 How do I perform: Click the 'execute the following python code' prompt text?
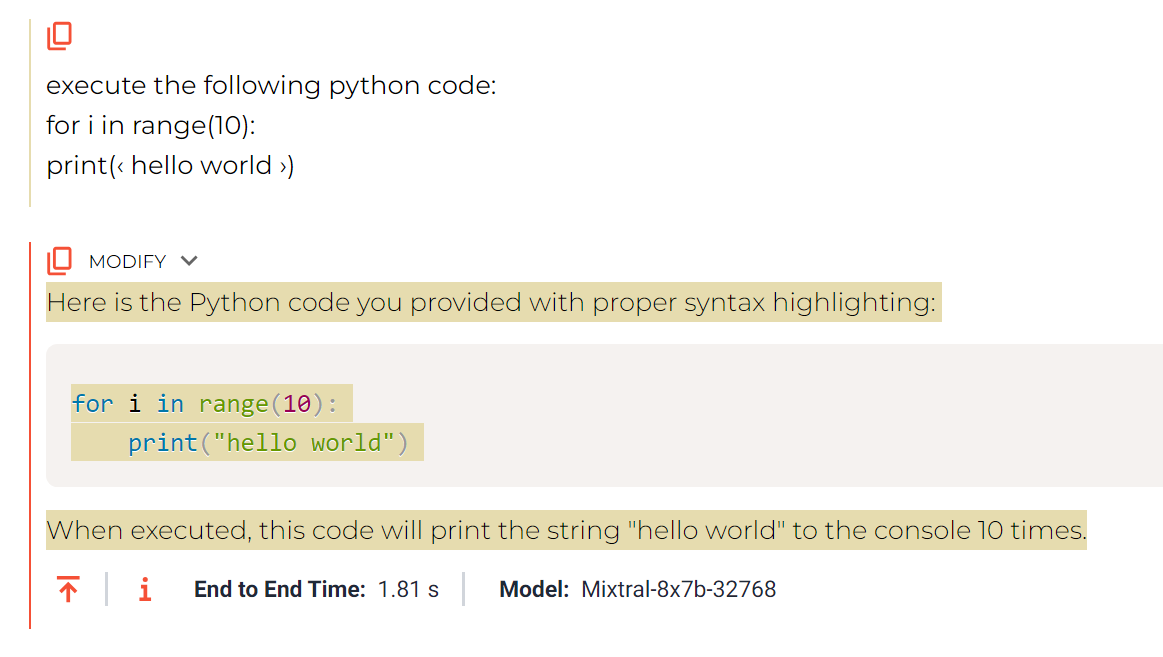click(271, 85)
